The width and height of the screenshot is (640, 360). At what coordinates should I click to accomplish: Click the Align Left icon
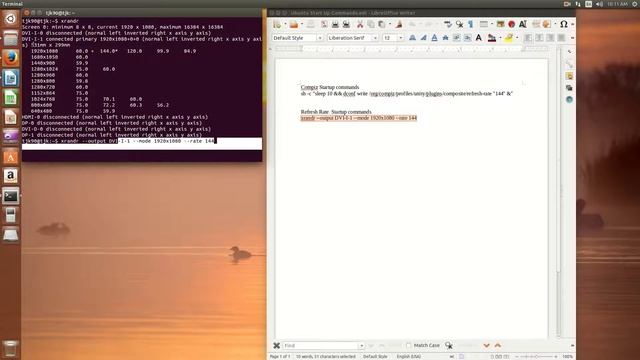click(x=528, y=38)
